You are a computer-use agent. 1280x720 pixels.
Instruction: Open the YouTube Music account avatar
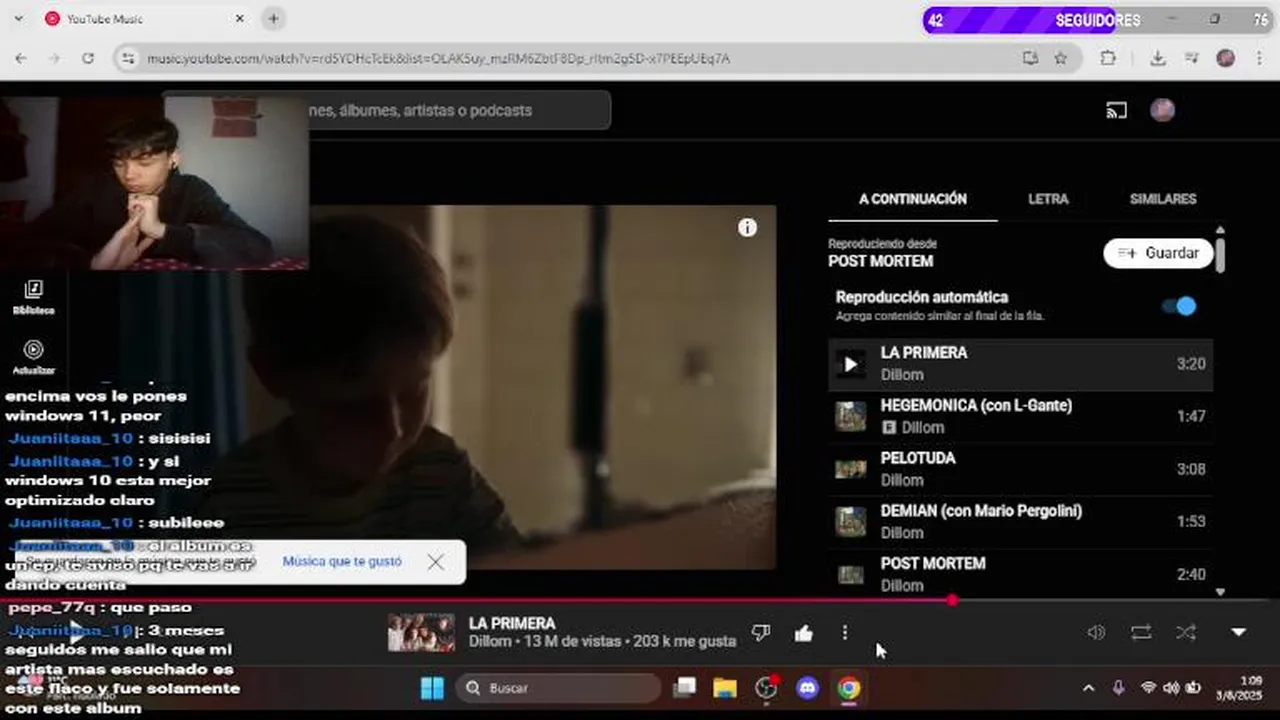1162,110
